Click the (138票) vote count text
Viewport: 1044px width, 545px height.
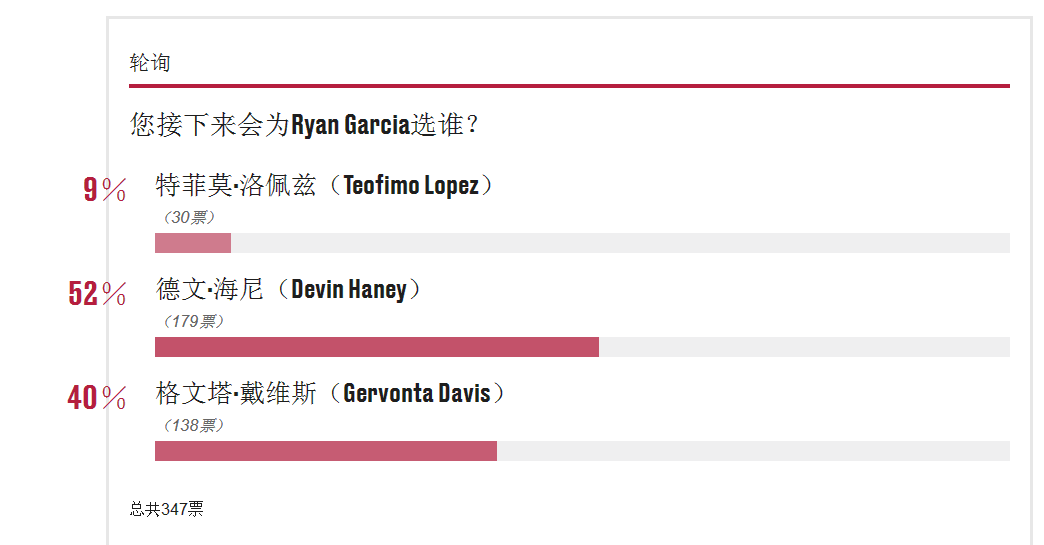(x=193, y=425)
